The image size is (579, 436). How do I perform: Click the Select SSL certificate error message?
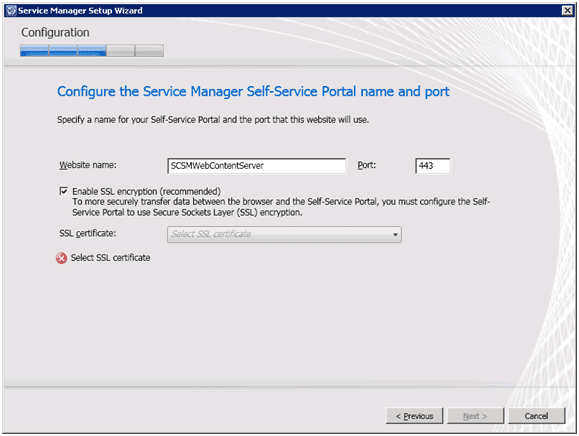coord(110,258)
